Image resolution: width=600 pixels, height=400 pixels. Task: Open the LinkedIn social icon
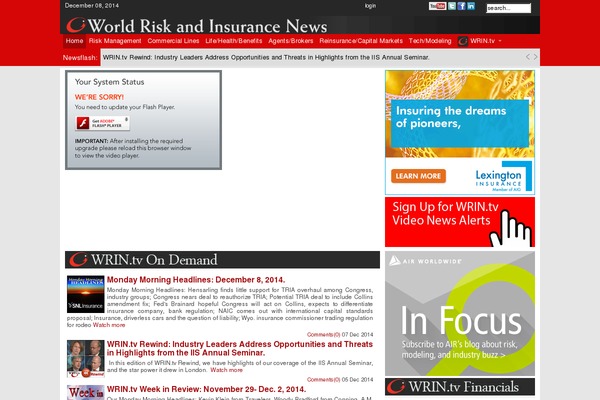pos(471,6)
